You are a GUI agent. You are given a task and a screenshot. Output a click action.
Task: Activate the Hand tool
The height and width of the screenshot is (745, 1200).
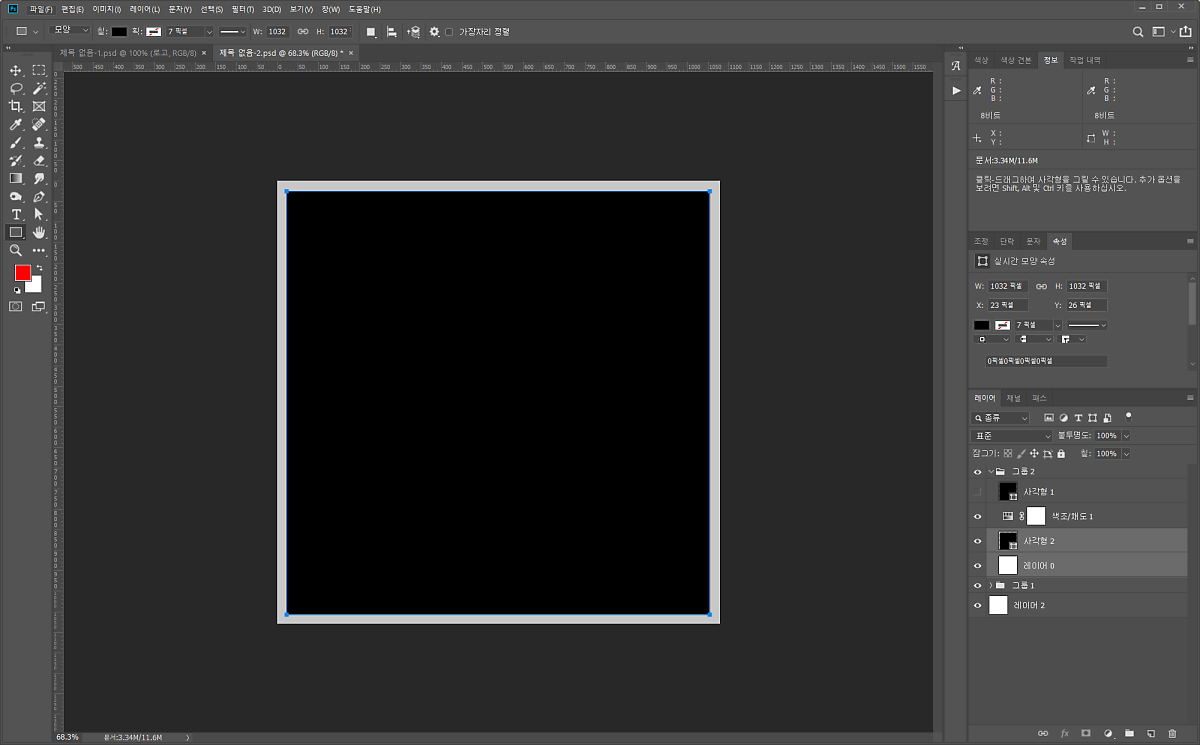tap(39, 232)
